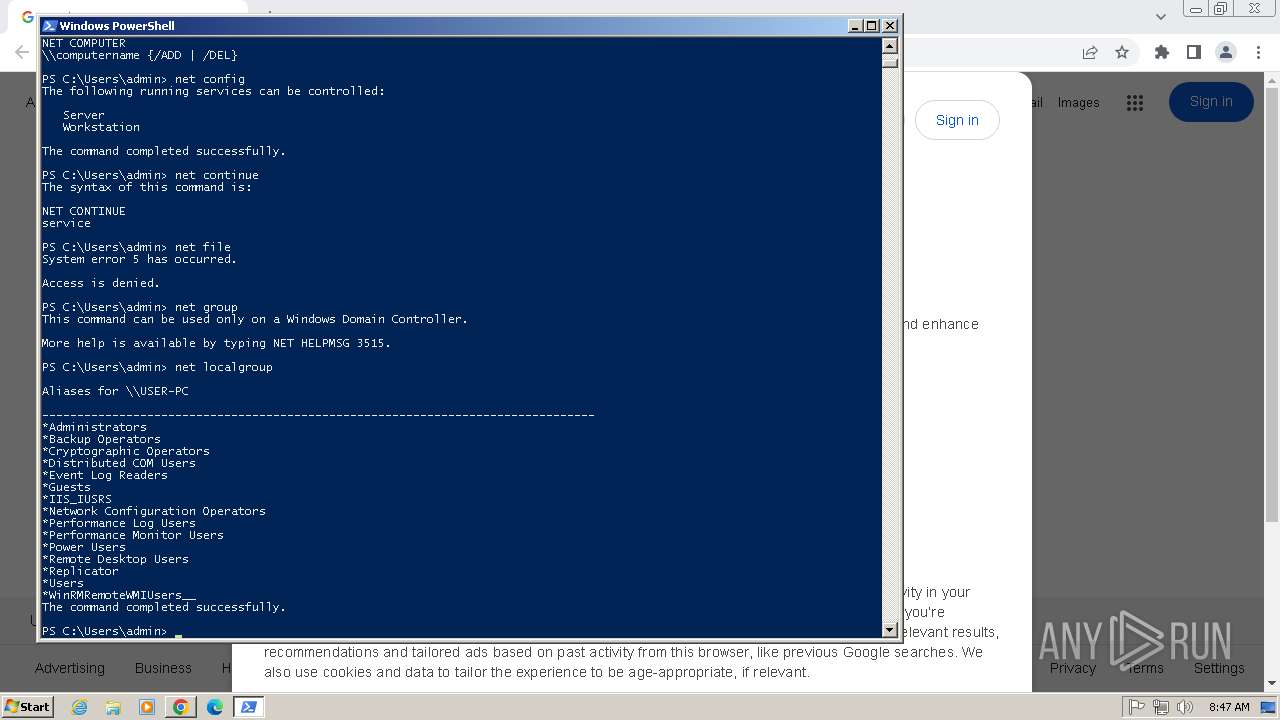Open Internet Explorer from the taskbar
This screenshot has width=1280, height=720.
[79, 707]
